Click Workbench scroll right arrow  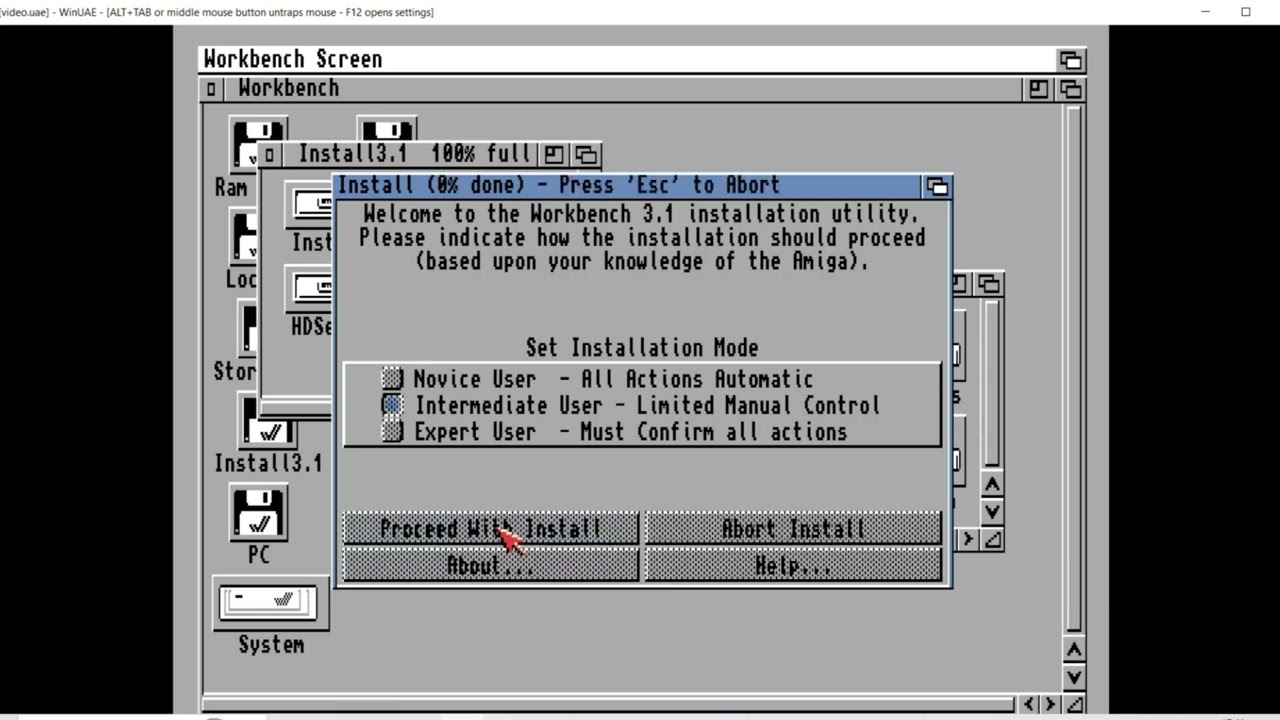pyautogui.click(x=1051, y=704)
